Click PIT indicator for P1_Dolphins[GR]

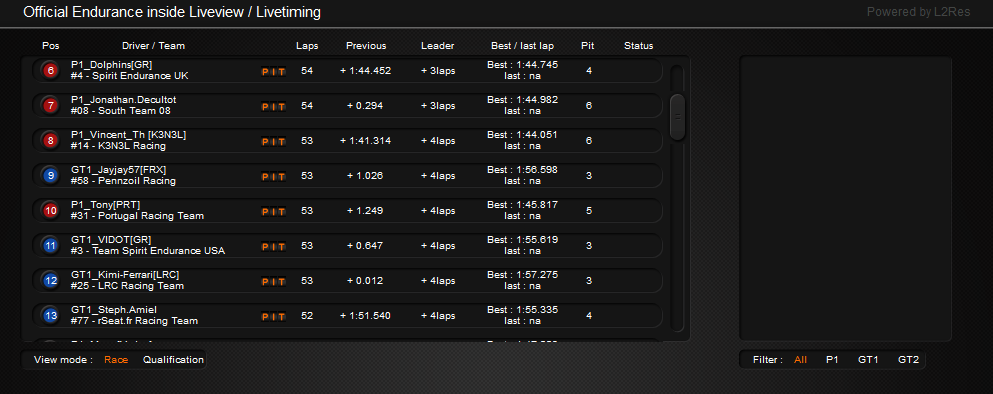pyautogui.click(x=274, y=72)
